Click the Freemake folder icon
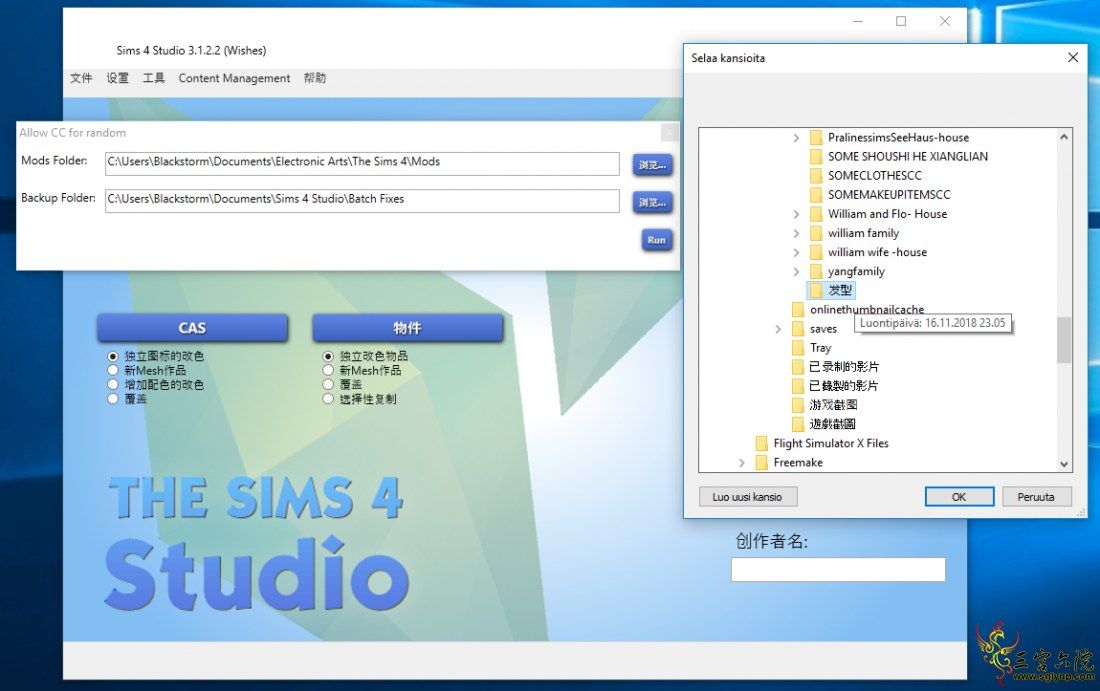 tap(761, 462)
